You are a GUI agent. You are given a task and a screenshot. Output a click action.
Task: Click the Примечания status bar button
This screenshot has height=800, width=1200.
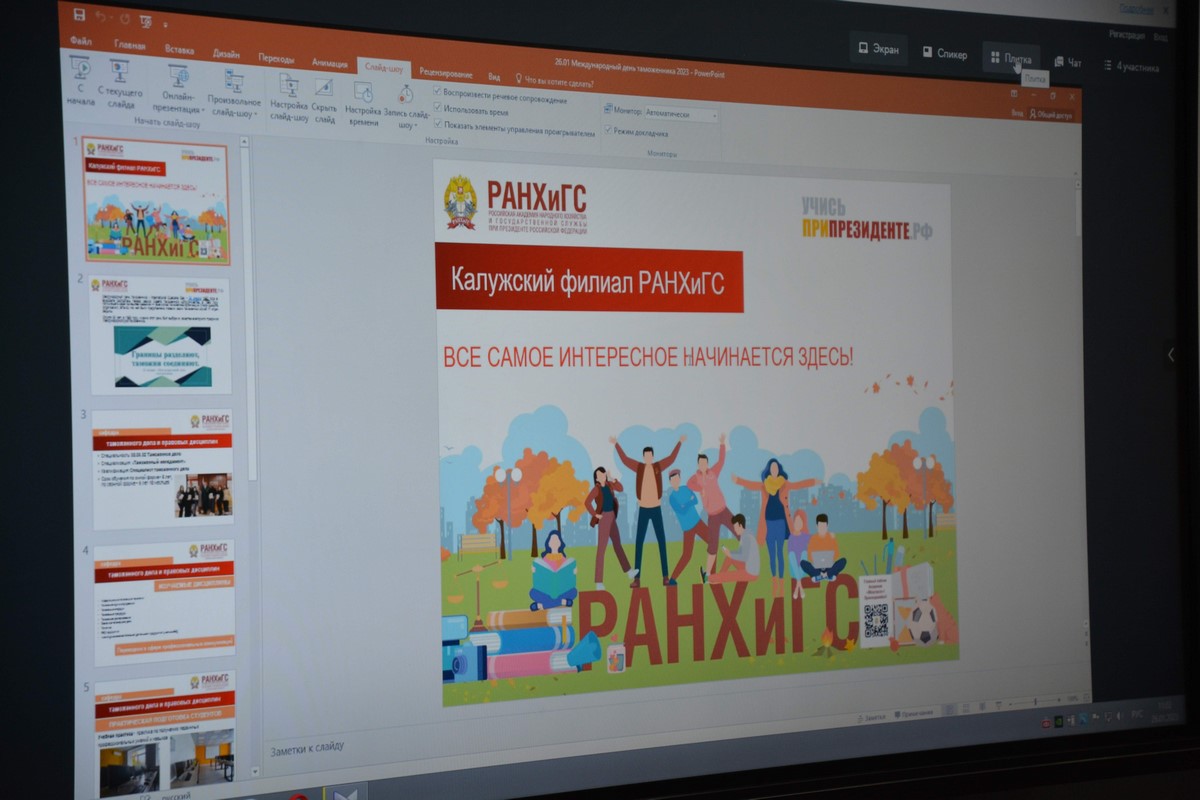point(914,713)
